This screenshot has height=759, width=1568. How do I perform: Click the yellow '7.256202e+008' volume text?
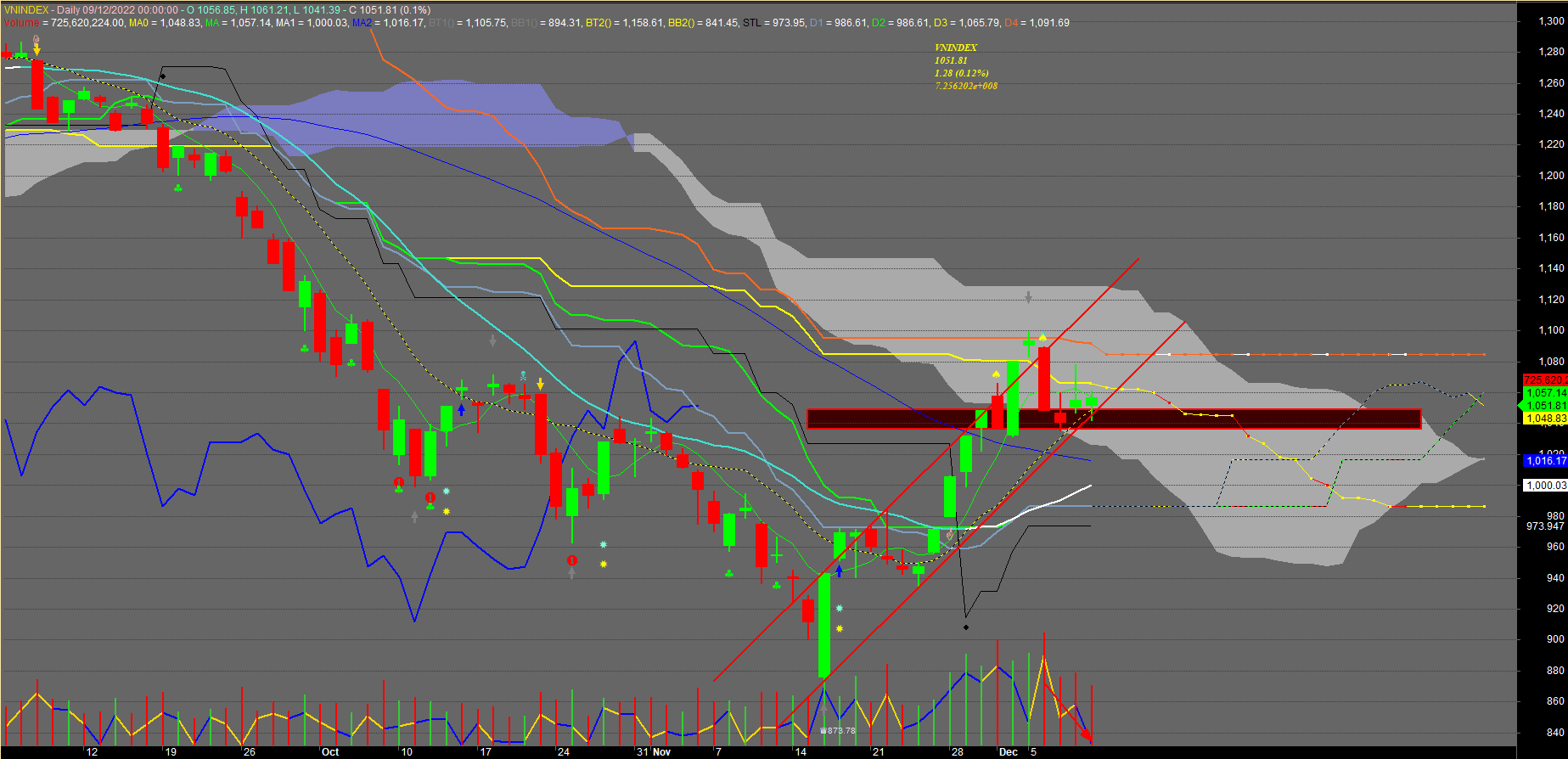pos(966,86)
